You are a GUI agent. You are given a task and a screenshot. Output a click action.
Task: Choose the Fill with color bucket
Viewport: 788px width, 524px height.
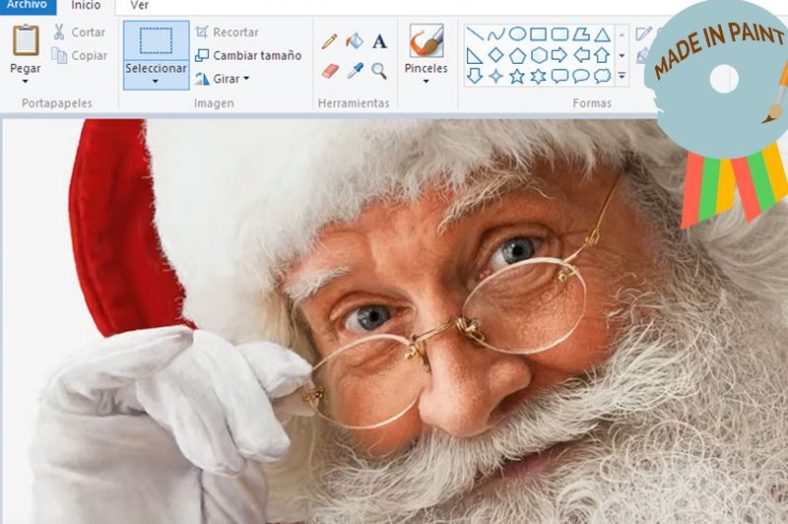354,41
